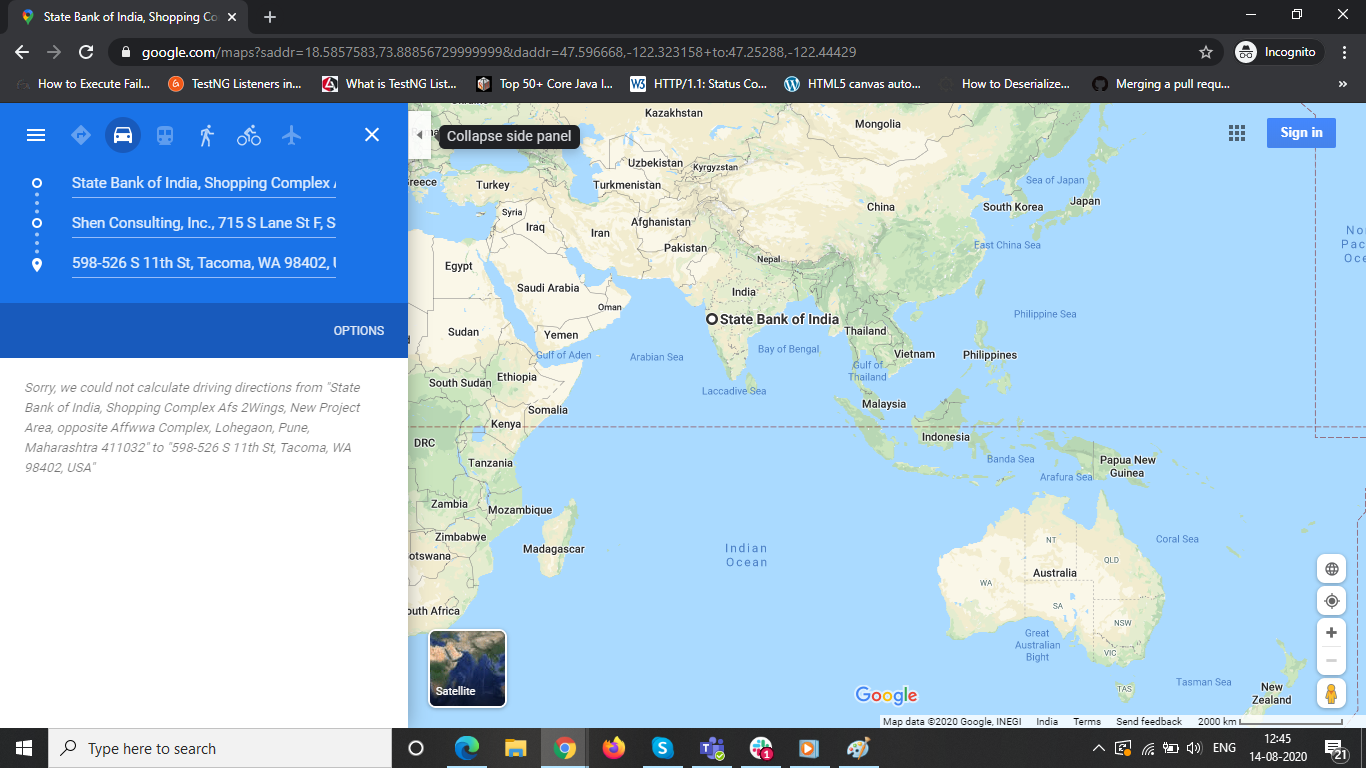
Task: Open 'How to Deserialize...' bookmark
Action: point(1006,84)
